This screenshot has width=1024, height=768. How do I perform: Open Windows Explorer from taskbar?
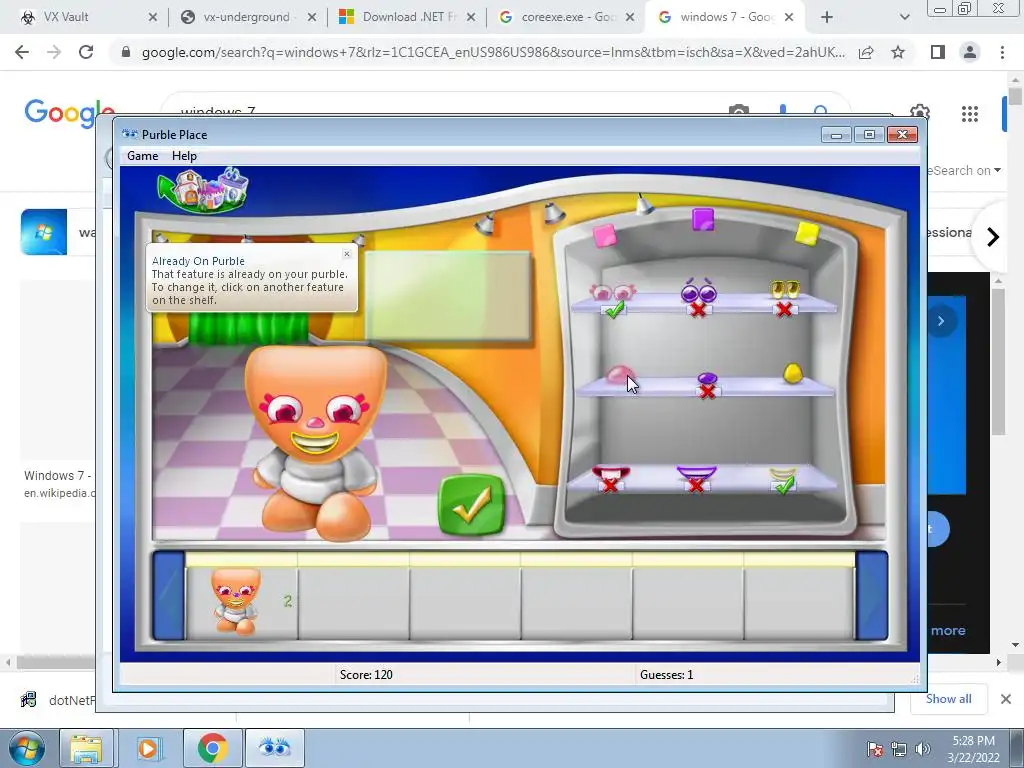pos(86,748)
